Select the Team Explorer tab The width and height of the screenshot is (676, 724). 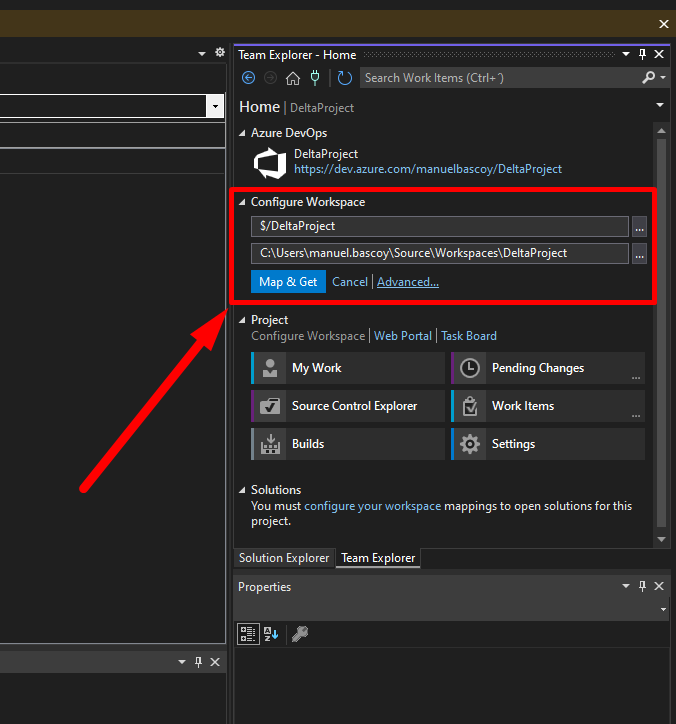pyautogui.click(x=377, y=558)
